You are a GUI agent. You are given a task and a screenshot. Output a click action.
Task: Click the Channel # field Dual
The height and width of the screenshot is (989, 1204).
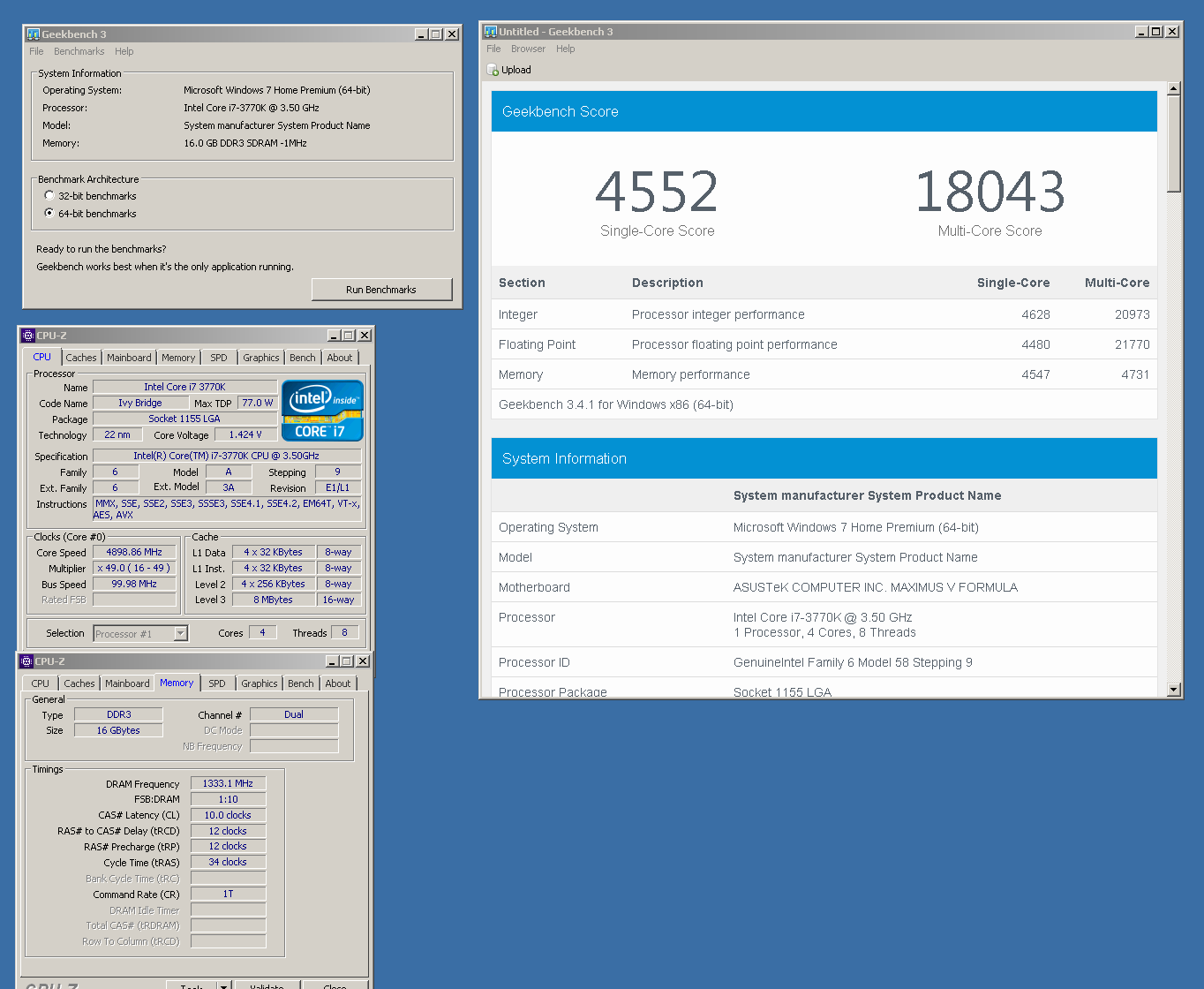coord(294,714)
